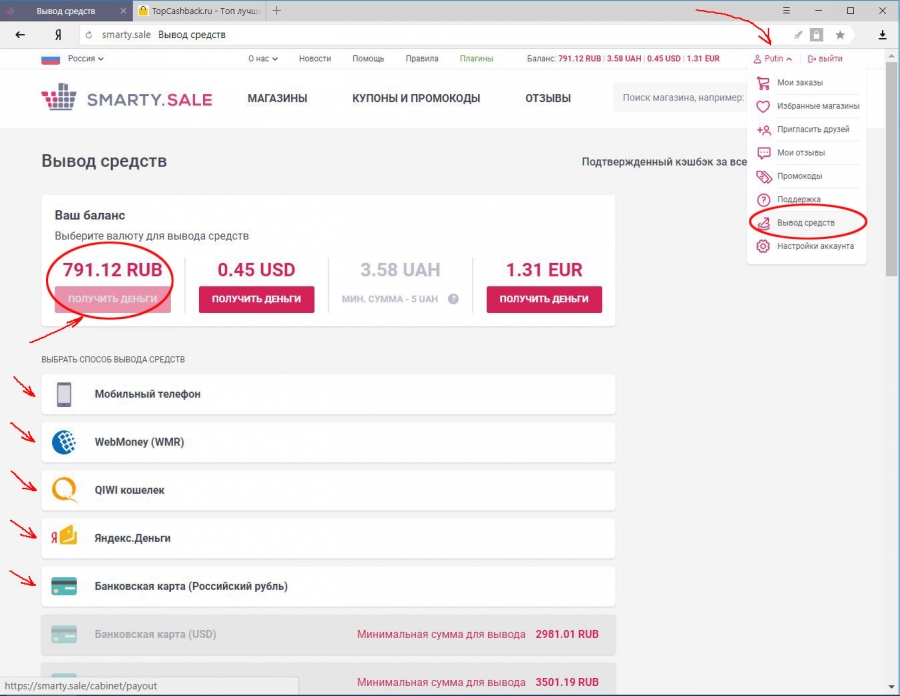
Task: Click the address bar URL 'smarty.sale'
Action: click(x=126, y=35)
